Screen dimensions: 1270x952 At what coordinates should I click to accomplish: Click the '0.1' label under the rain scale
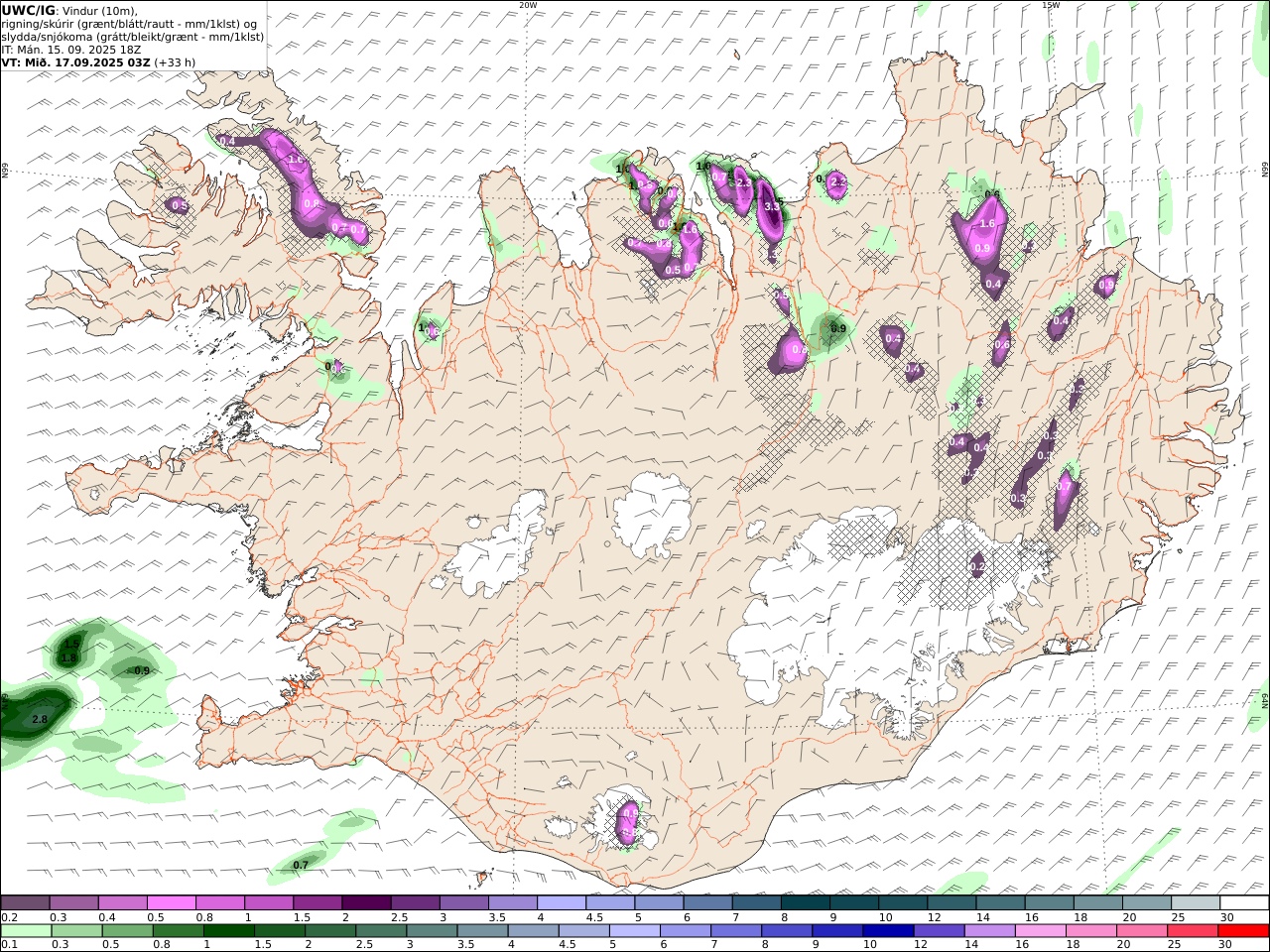coord(10,945)
